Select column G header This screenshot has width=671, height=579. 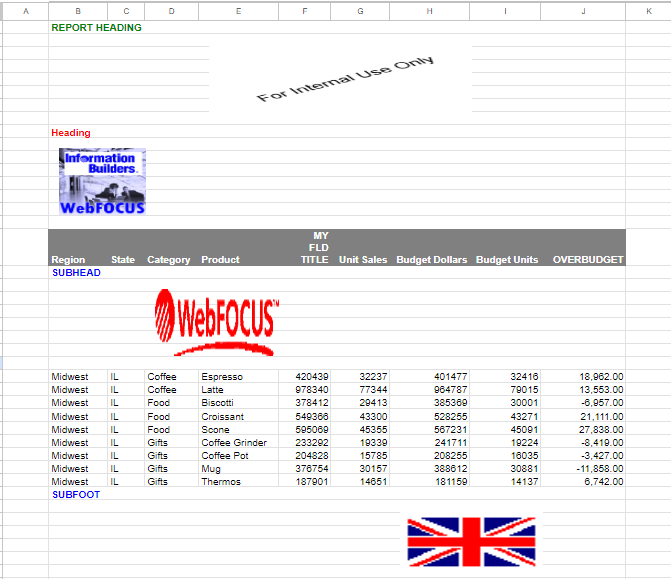point(360,12)
